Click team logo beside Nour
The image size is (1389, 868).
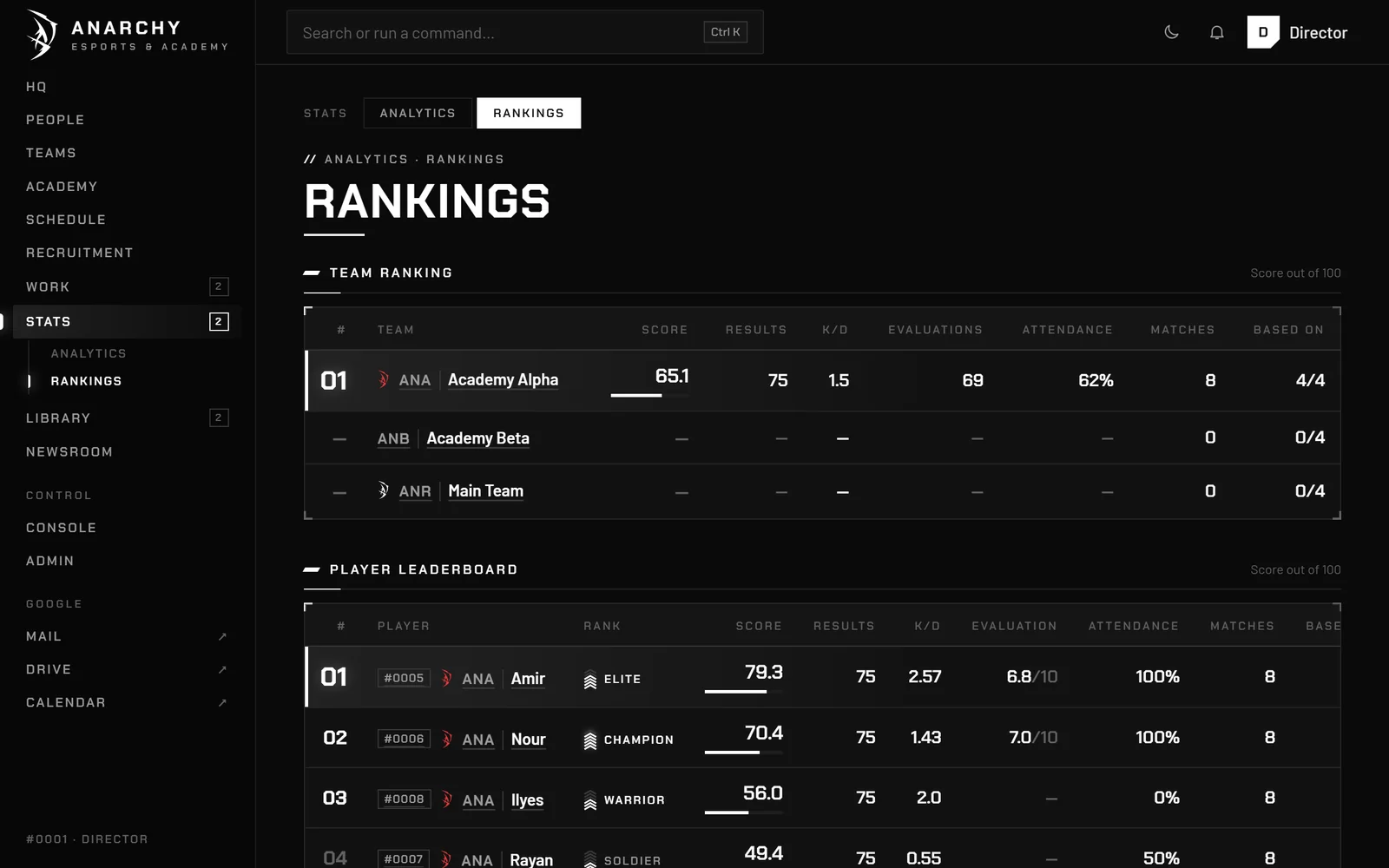[x=447, y=740]
